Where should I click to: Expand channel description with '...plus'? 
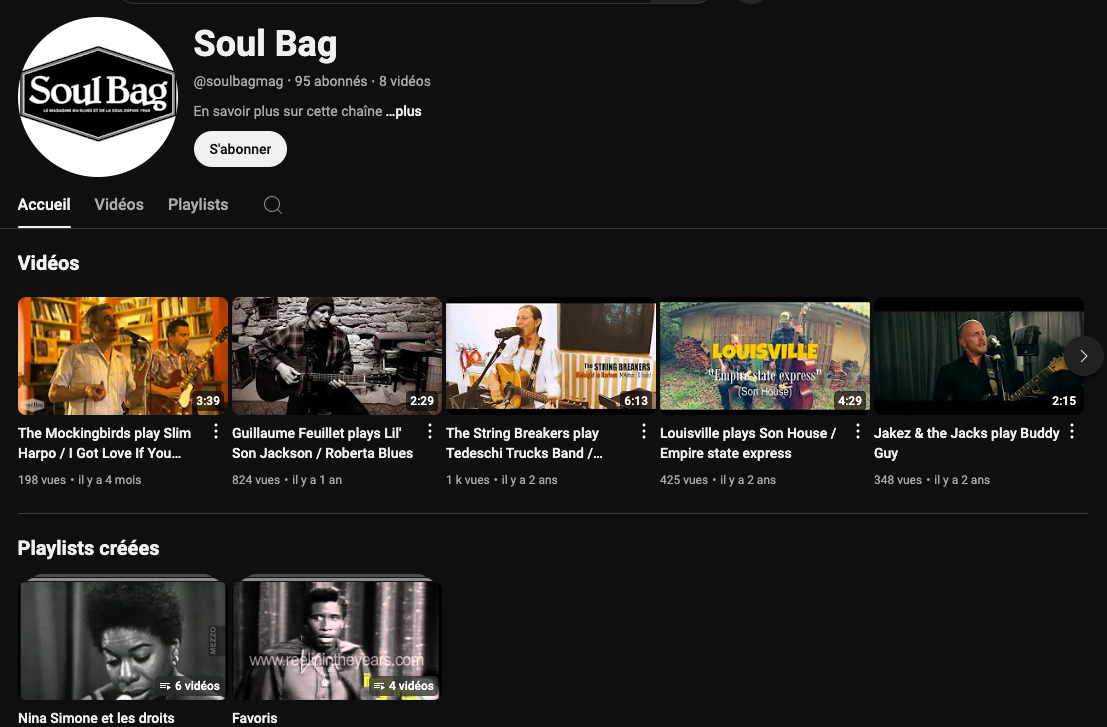click(404, 112)
